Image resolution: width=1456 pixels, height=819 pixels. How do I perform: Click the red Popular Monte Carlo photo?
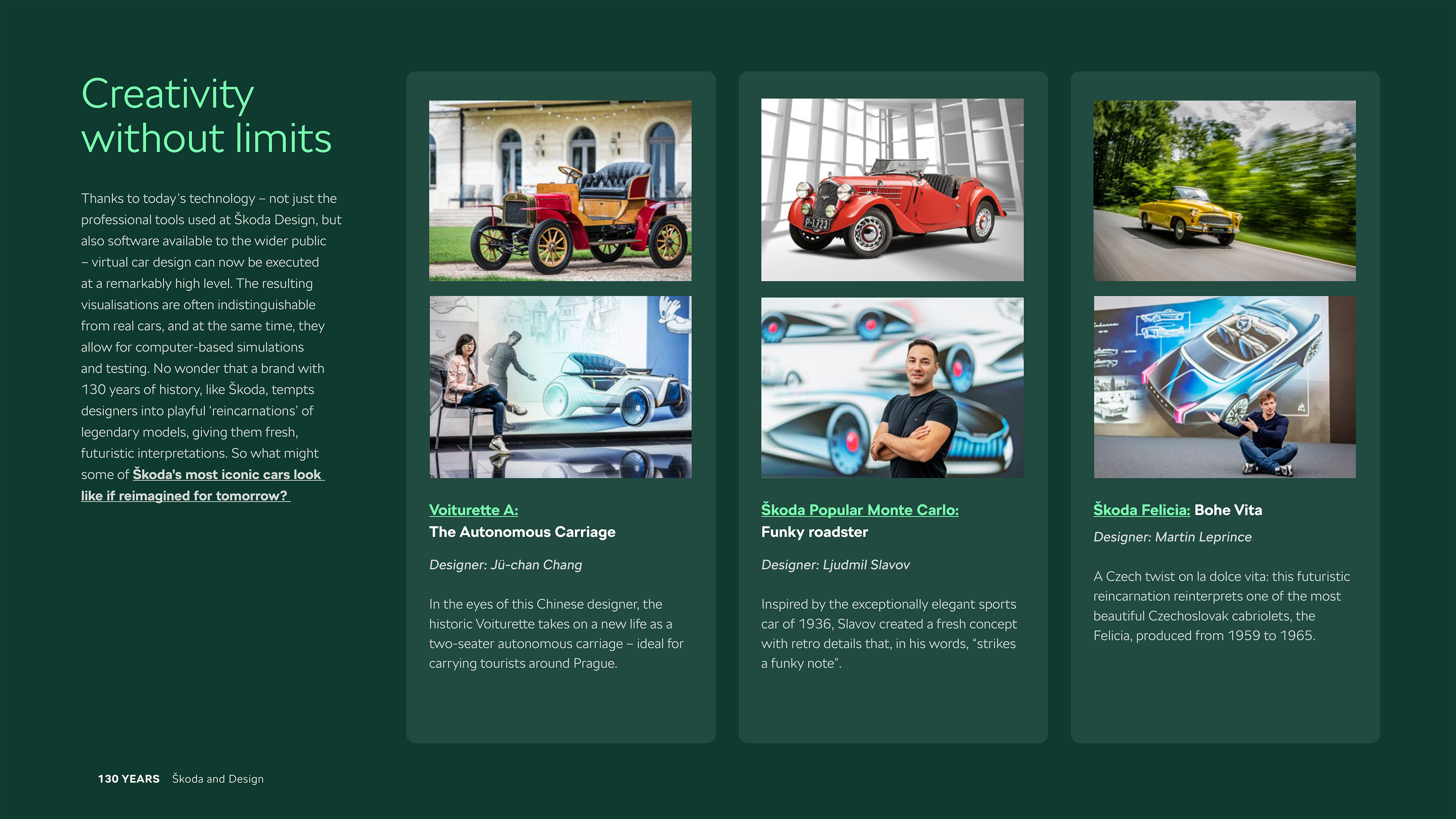tap(892, 189)
